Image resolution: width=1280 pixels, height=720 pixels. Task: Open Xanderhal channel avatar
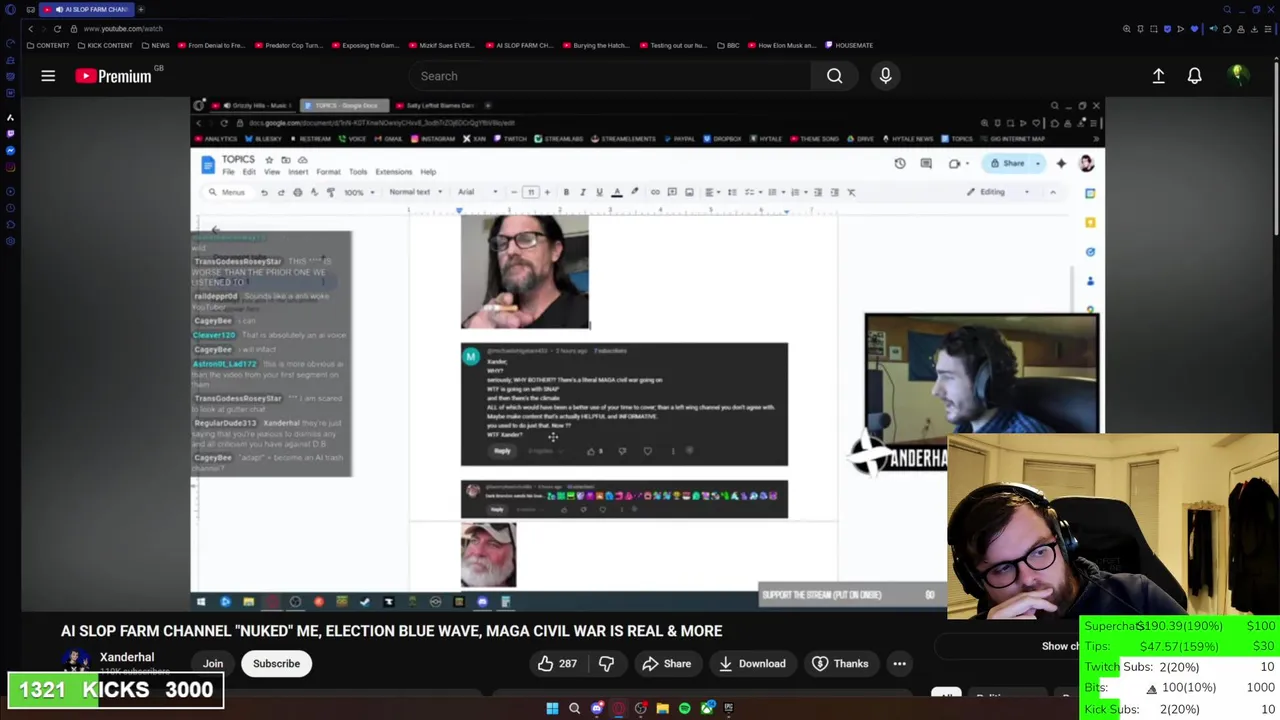pyautogui.click(x=76, y=662)
